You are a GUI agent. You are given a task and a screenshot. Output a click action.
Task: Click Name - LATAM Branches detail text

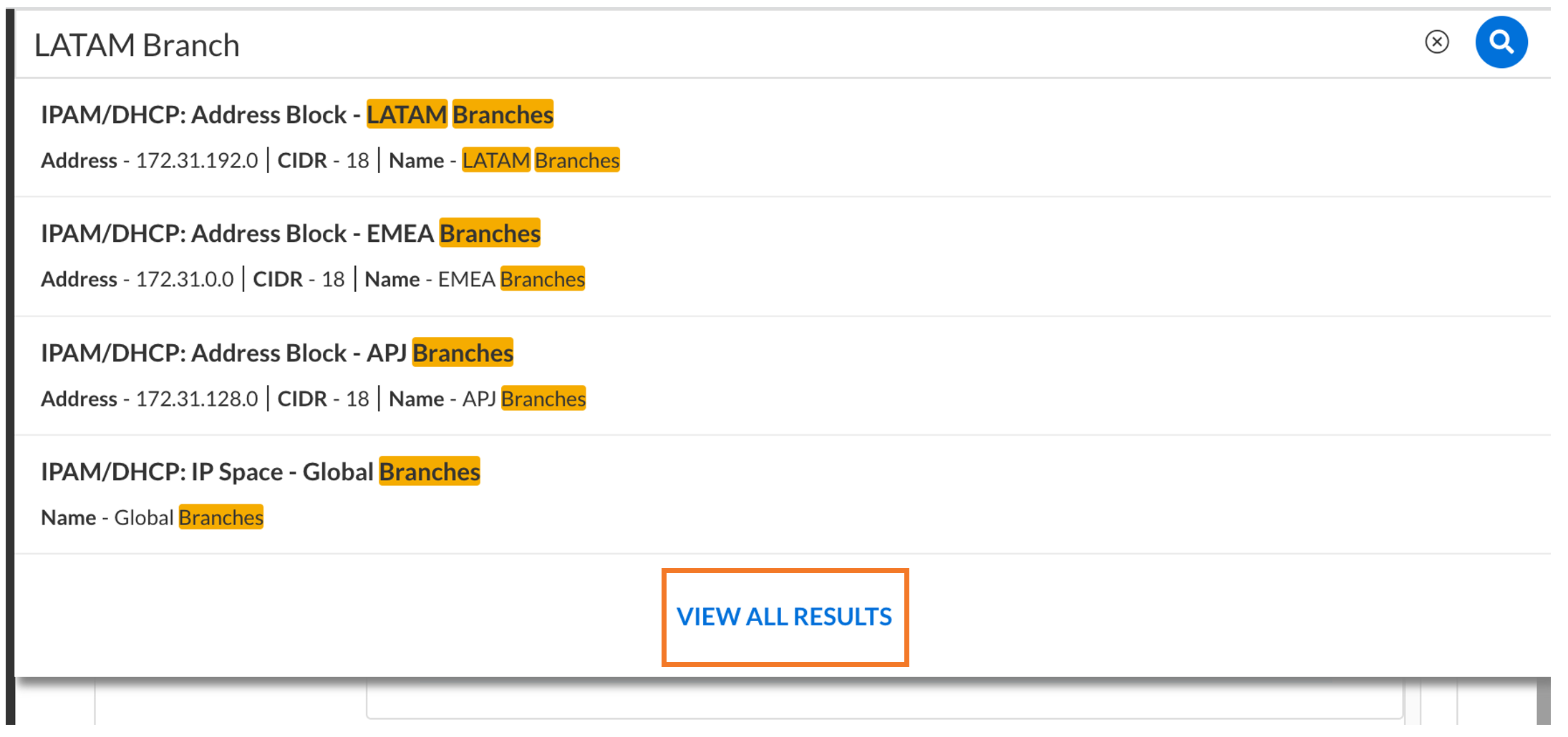504,160
